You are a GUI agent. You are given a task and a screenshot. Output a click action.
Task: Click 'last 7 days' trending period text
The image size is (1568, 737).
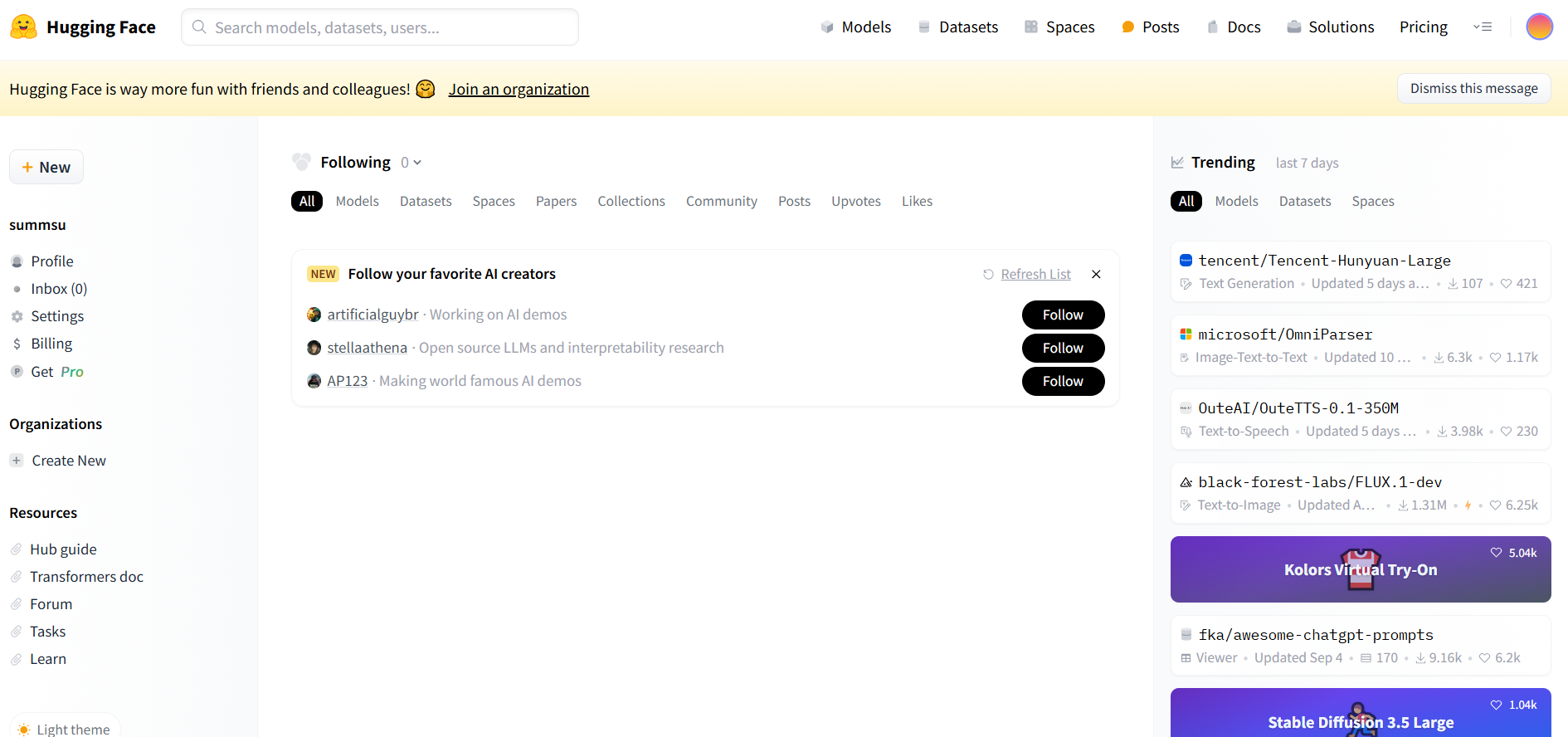[x=1307, y=163]
